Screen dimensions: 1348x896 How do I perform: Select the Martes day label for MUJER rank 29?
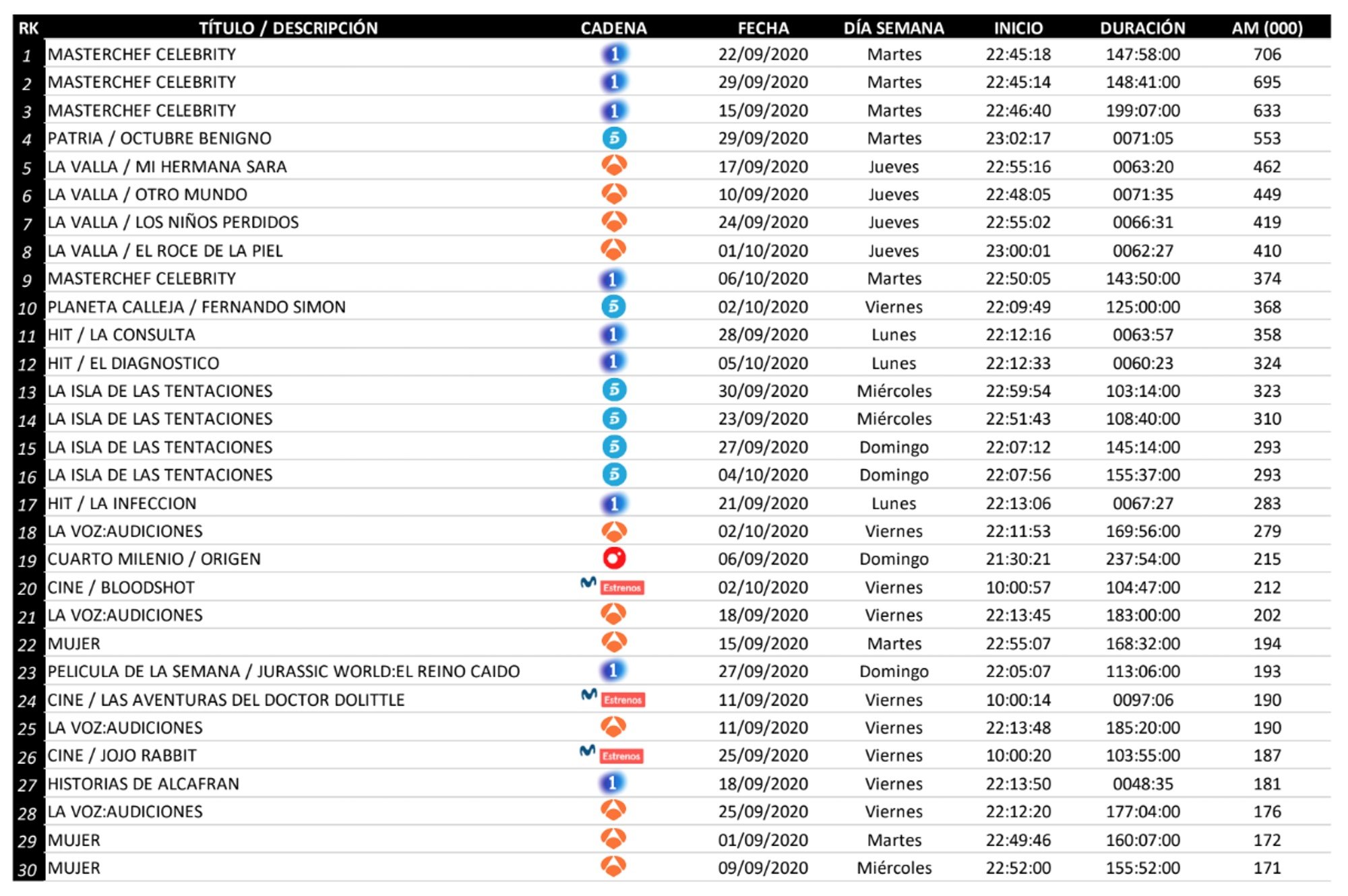coord(894,839)
